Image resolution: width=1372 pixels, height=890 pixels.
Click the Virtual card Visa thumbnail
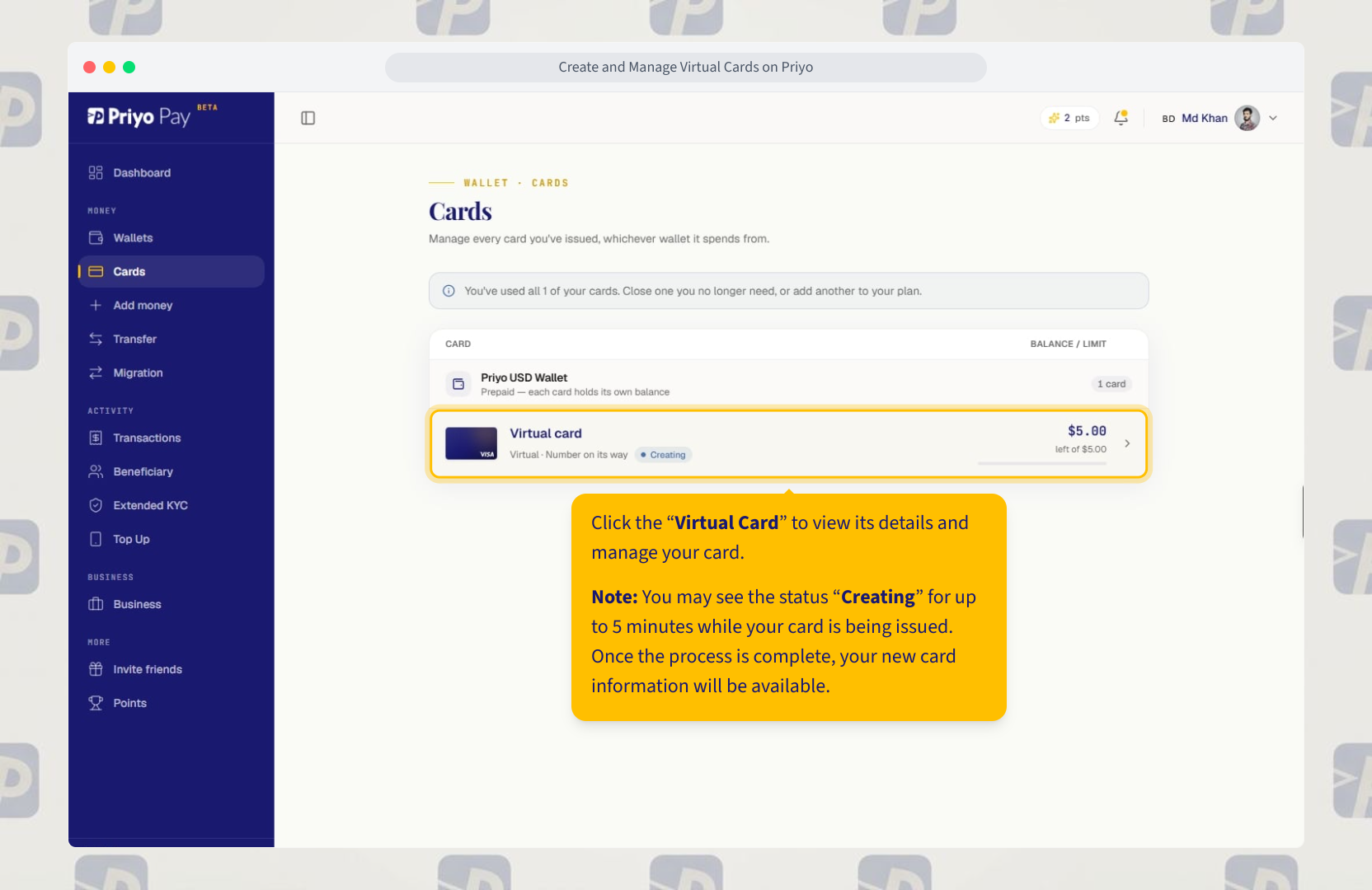471,443
